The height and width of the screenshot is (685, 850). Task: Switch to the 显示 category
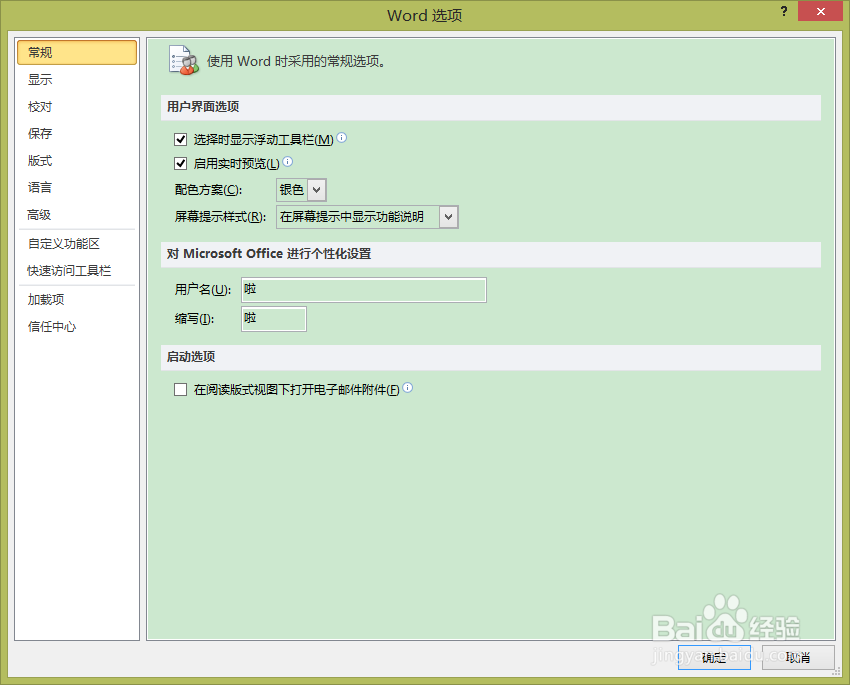coord(40,79)
